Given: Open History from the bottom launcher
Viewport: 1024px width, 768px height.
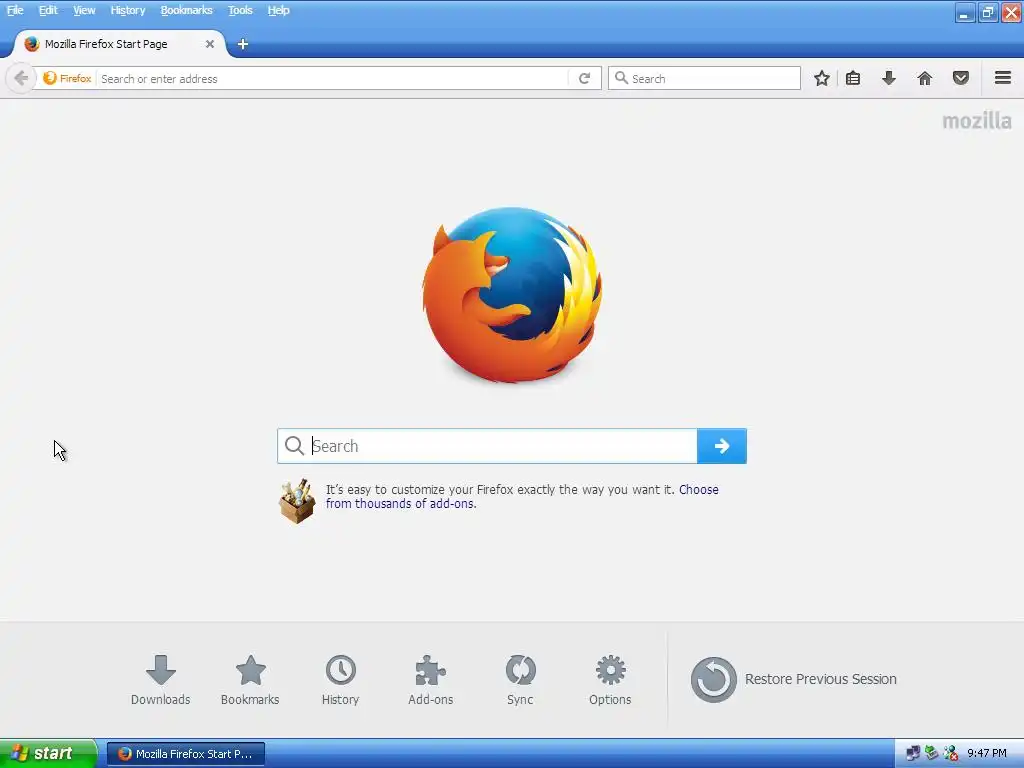Looking at the screenshot, I should [x=340, y=680].
